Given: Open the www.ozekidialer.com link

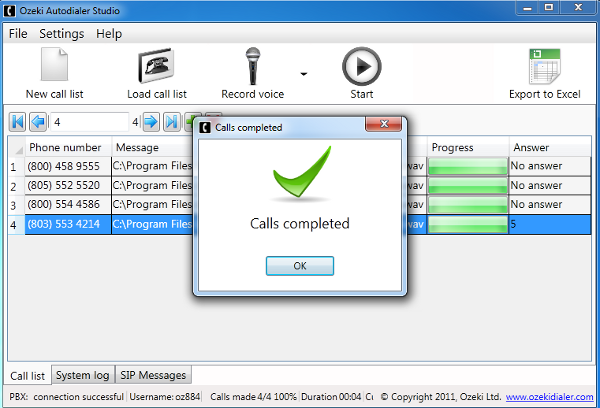Looking at the screenshot, I should pos(549,397).
